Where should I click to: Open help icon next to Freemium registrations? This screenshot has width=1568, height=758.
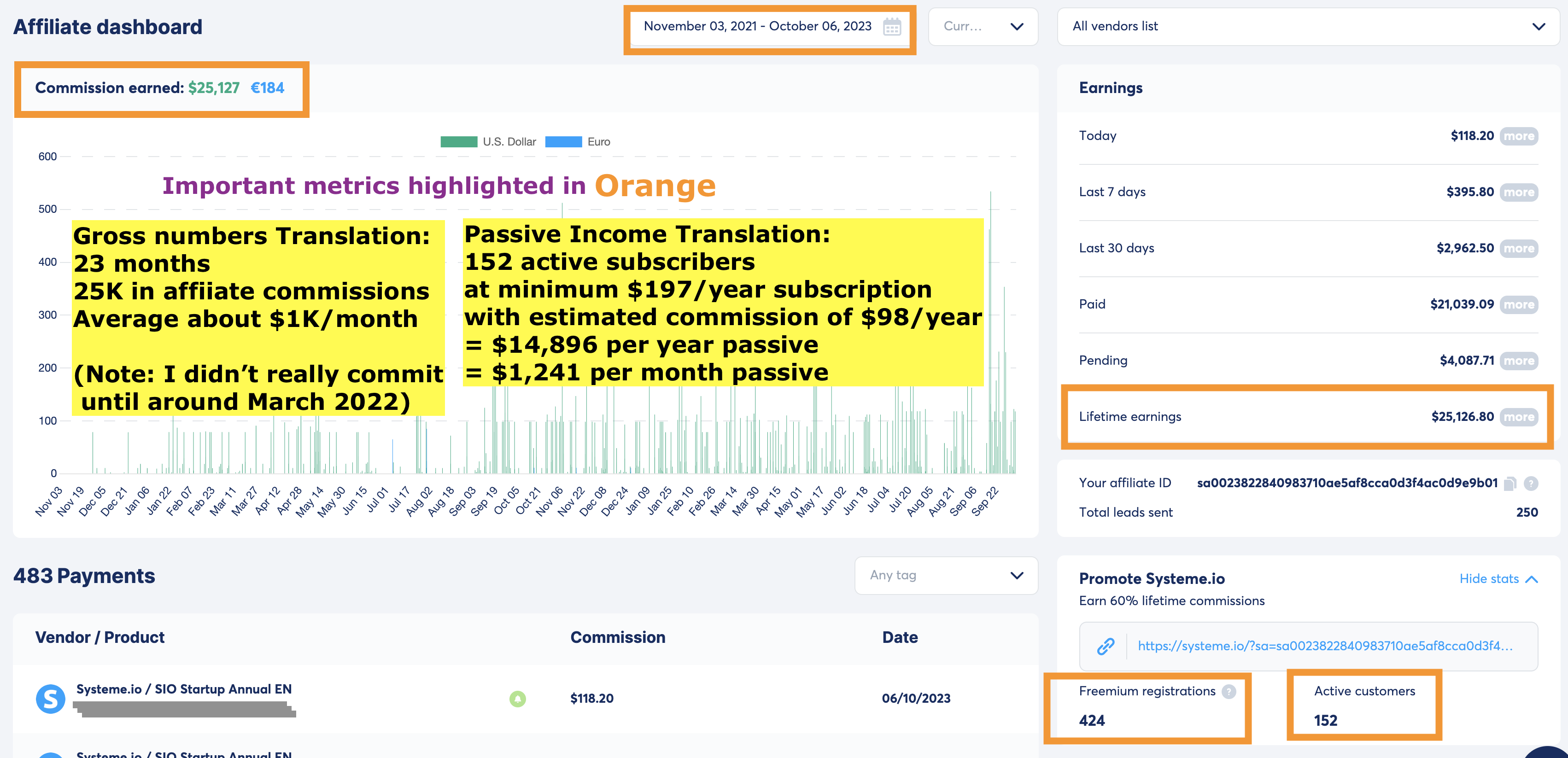(x=1229, y=692)
